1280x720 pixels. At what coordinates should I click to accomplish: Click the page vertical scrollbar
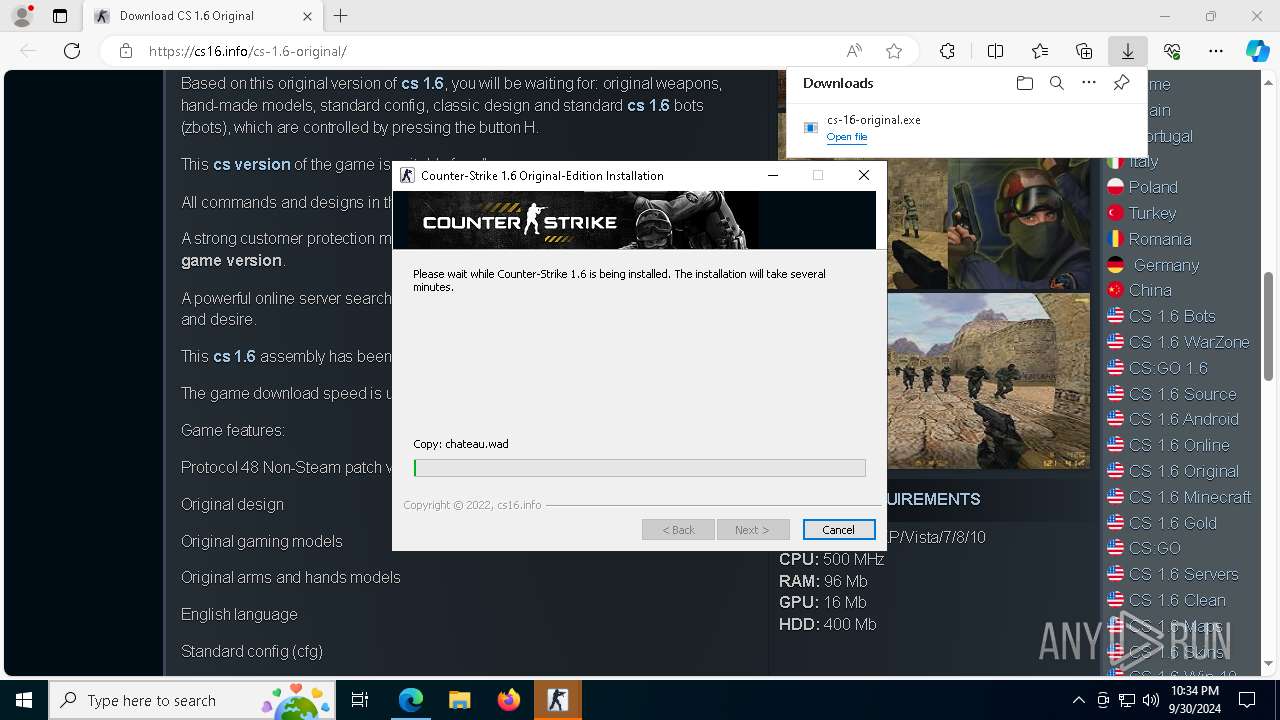1268,325
